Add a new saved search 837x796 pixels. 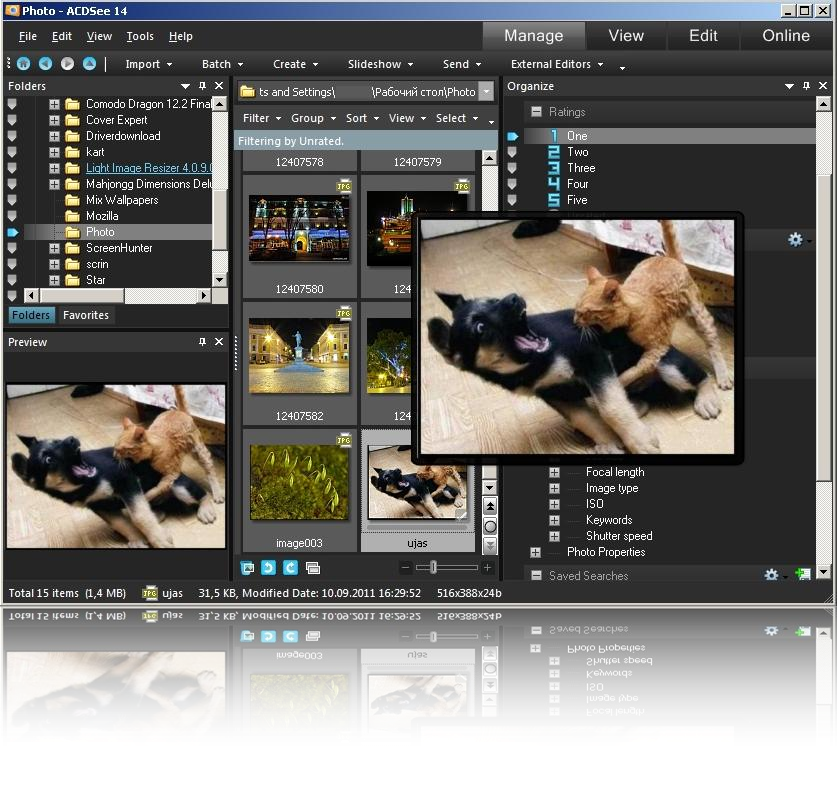(803, 574)
